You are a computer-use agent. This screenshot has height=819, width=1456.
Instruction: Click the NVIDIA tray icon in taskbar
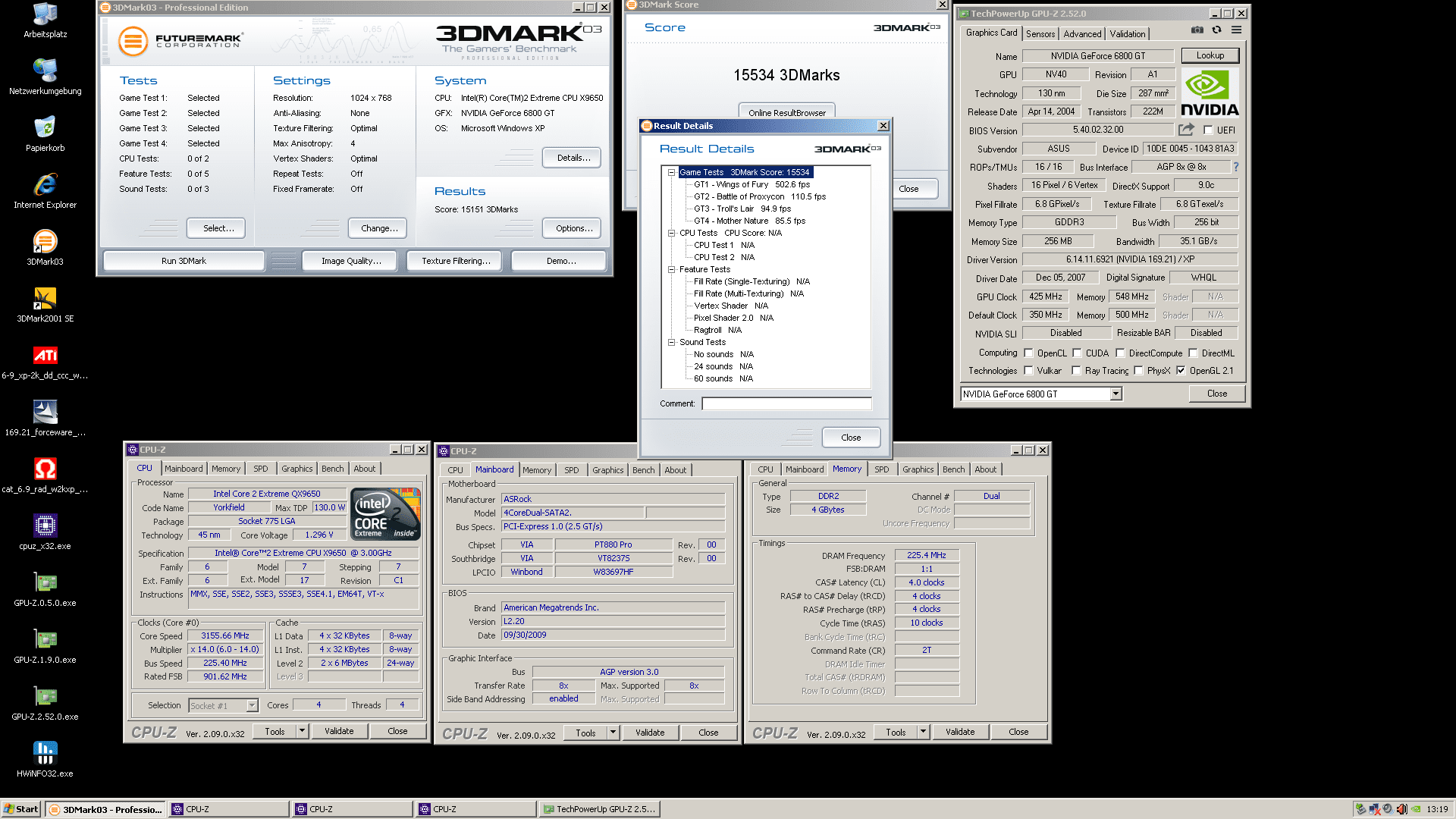[1415, 809]
